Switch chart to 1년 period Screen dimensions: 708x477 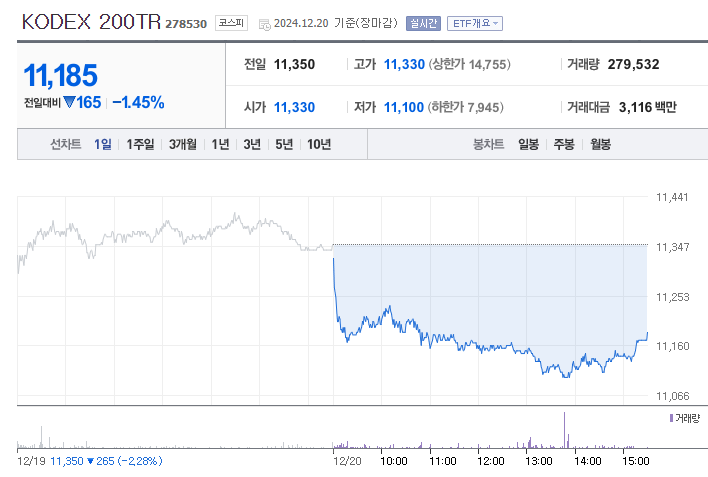point(220,144)
